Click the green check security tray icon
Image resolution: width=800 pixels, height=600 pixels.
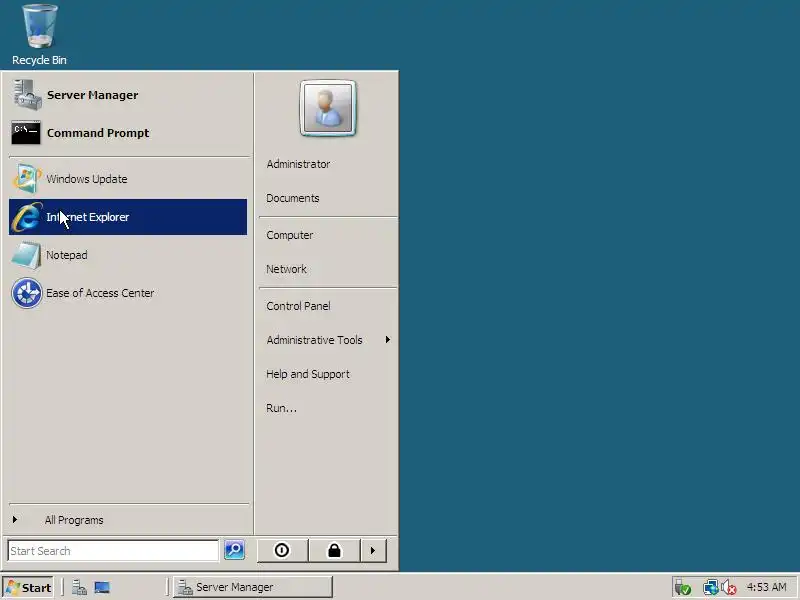coord(683,588)
